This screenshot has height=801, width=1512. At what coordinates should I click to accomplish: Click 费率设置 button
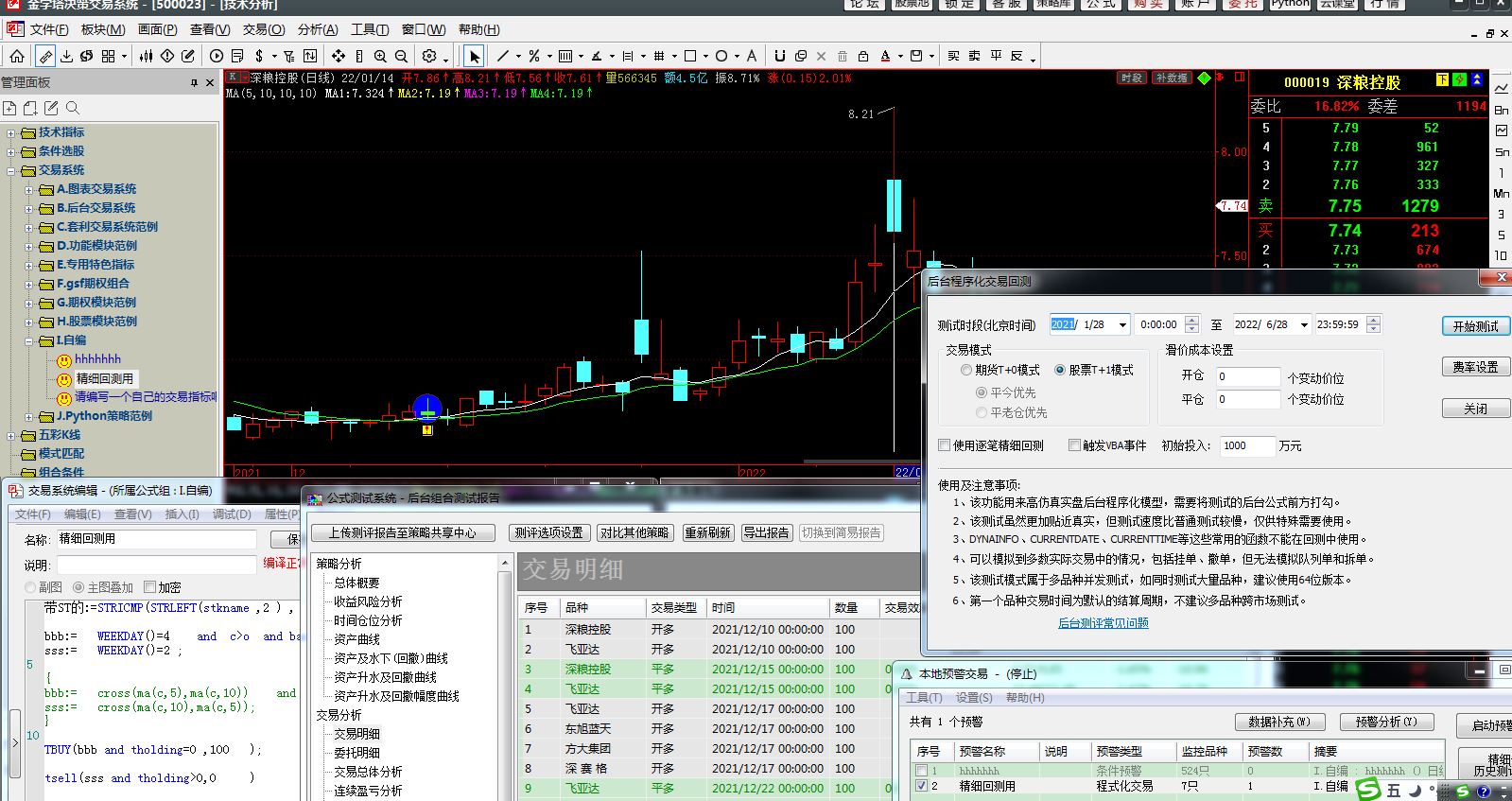tap(1475, 367)
